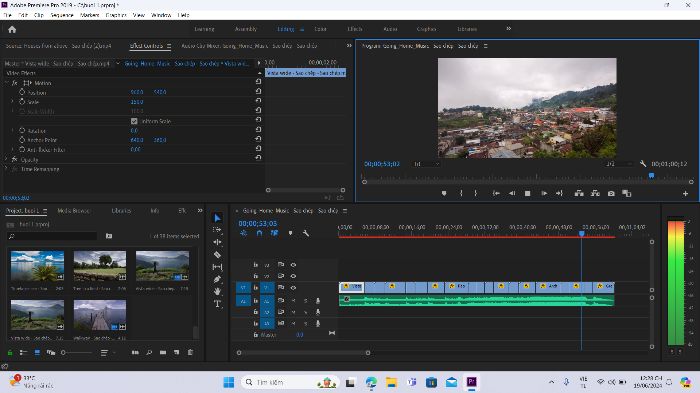The image size is (700, 393).
Task: Step forward one frame
Action: 544,193
